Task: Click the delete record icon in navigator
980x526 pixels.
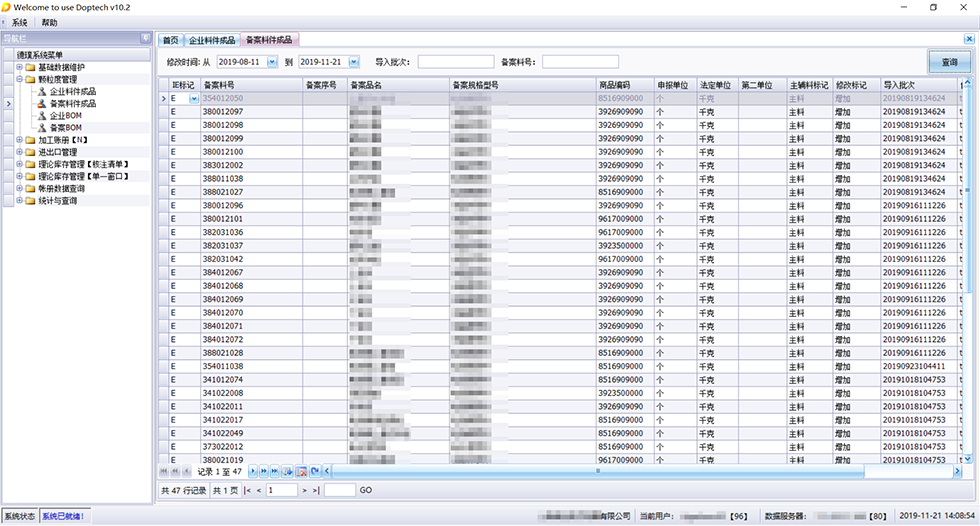Action: tap(301, 470)
